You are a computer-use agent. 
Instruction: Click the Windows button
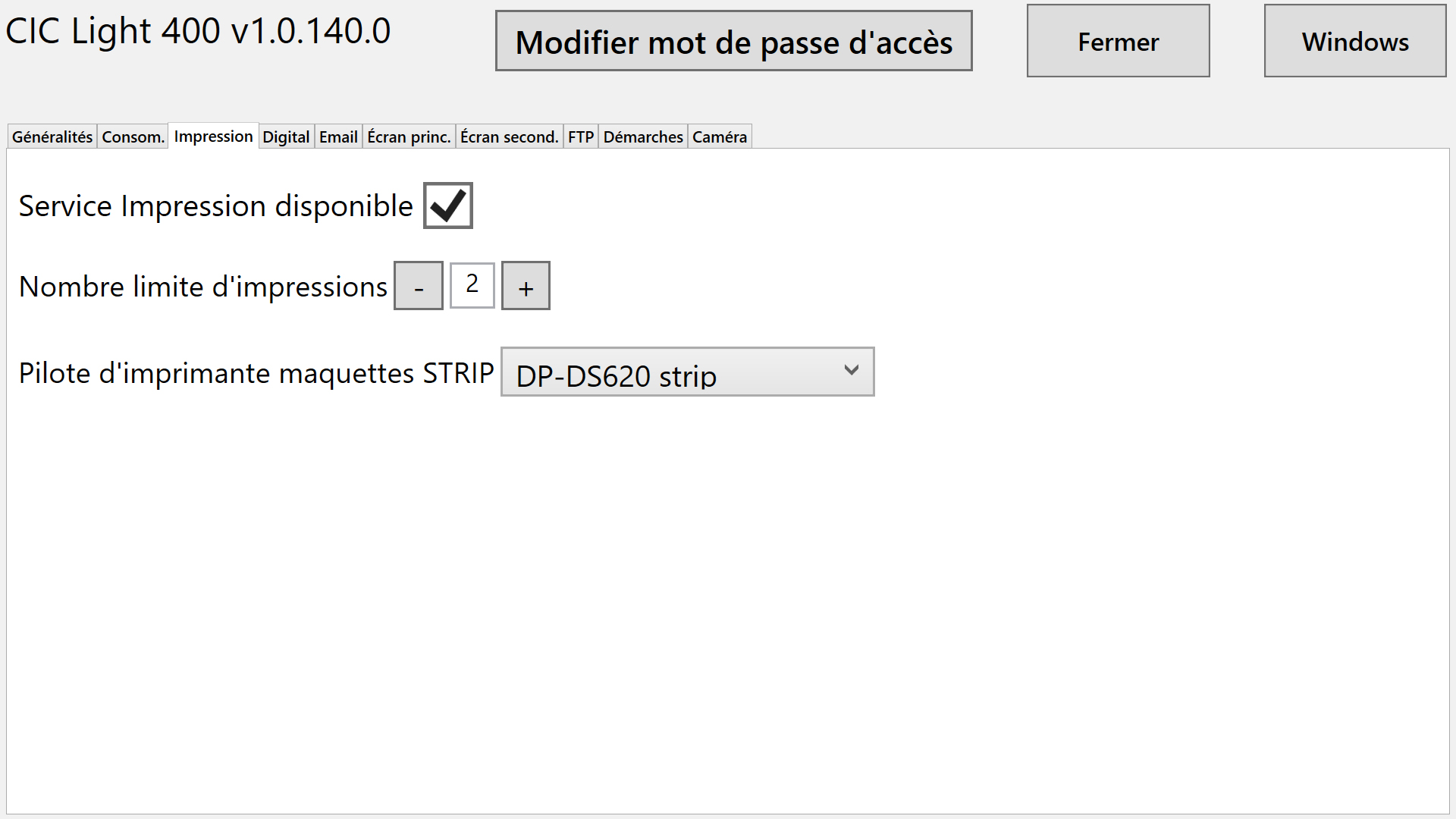(x=1355, y=42)
